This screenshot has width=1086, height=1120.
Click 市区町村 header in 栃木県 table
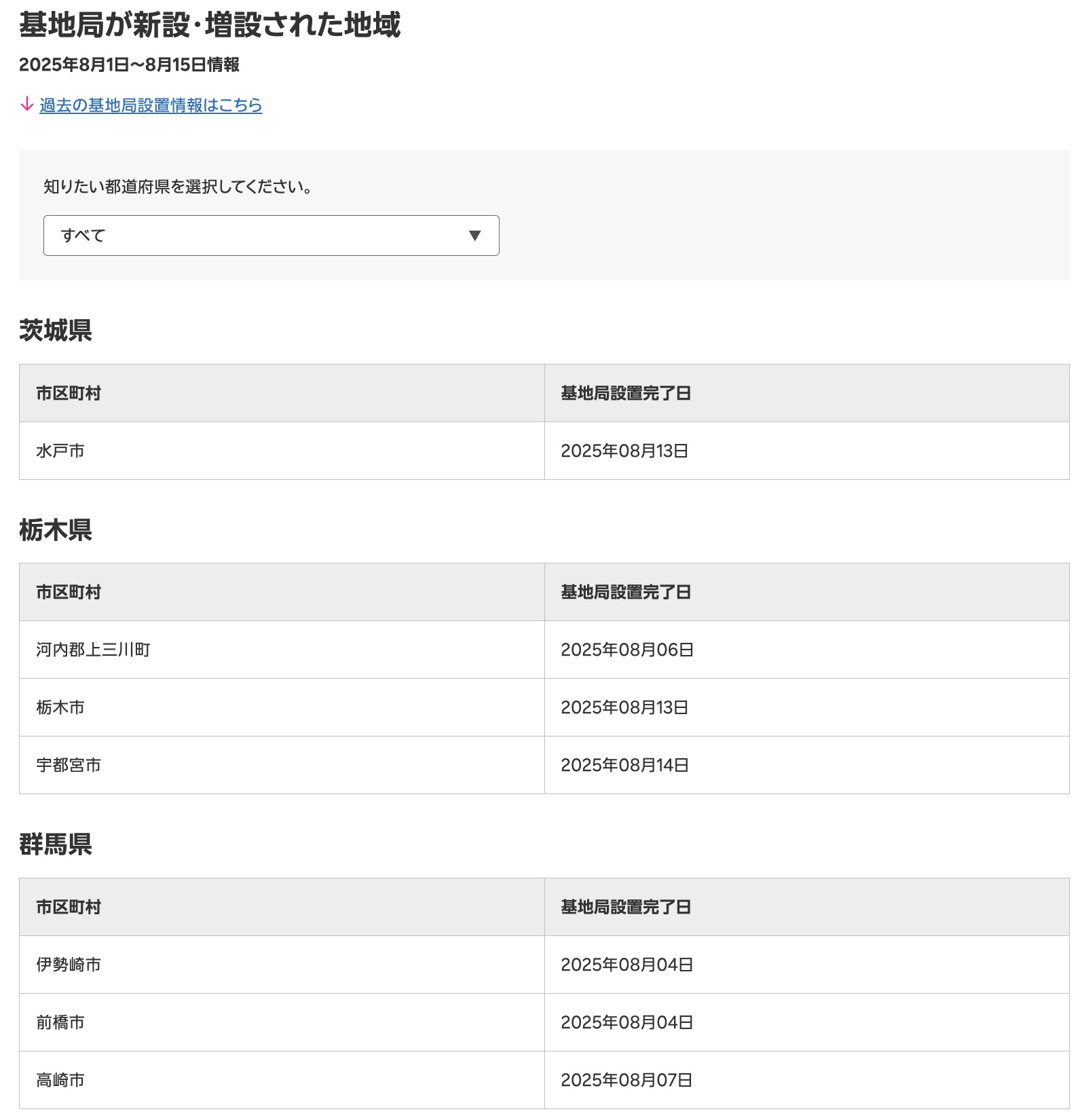(282, 592)
